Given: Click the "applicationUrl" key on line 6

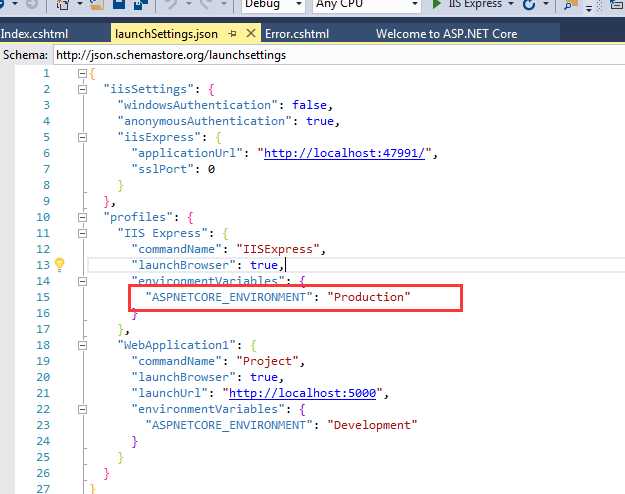Looking at the screenshot, I should click(187, 153).
